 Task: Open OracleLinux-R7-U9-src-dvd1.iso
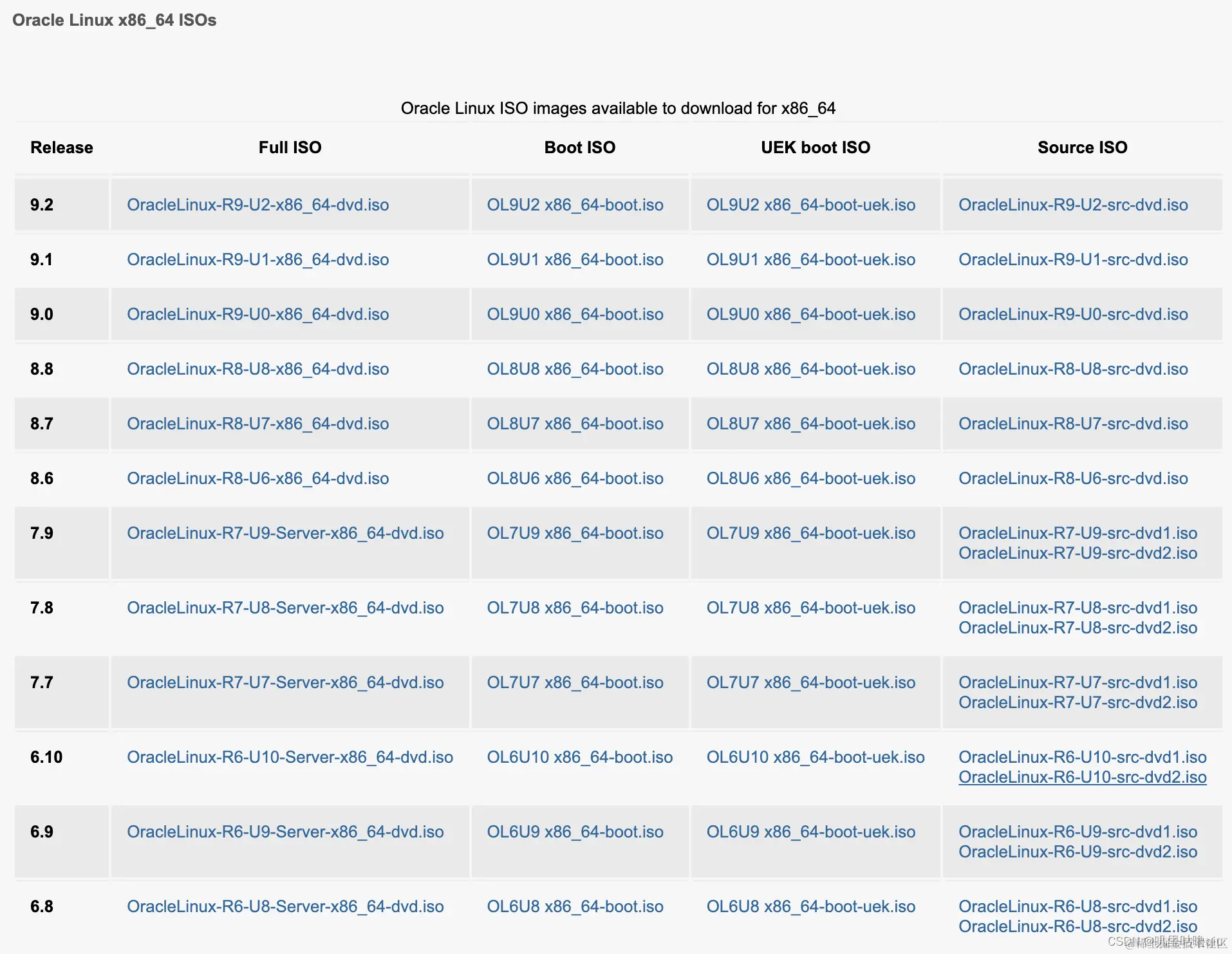(x=1078, y=533)
